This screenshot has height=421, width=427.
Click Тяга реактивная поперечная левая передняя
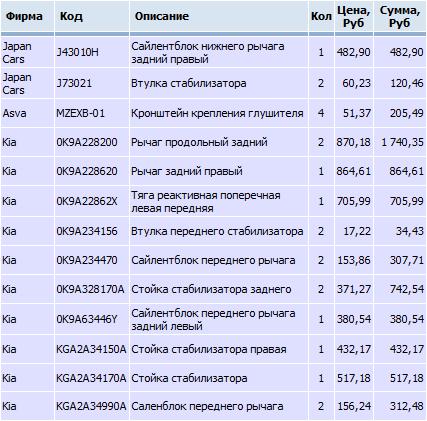[206, 202]
